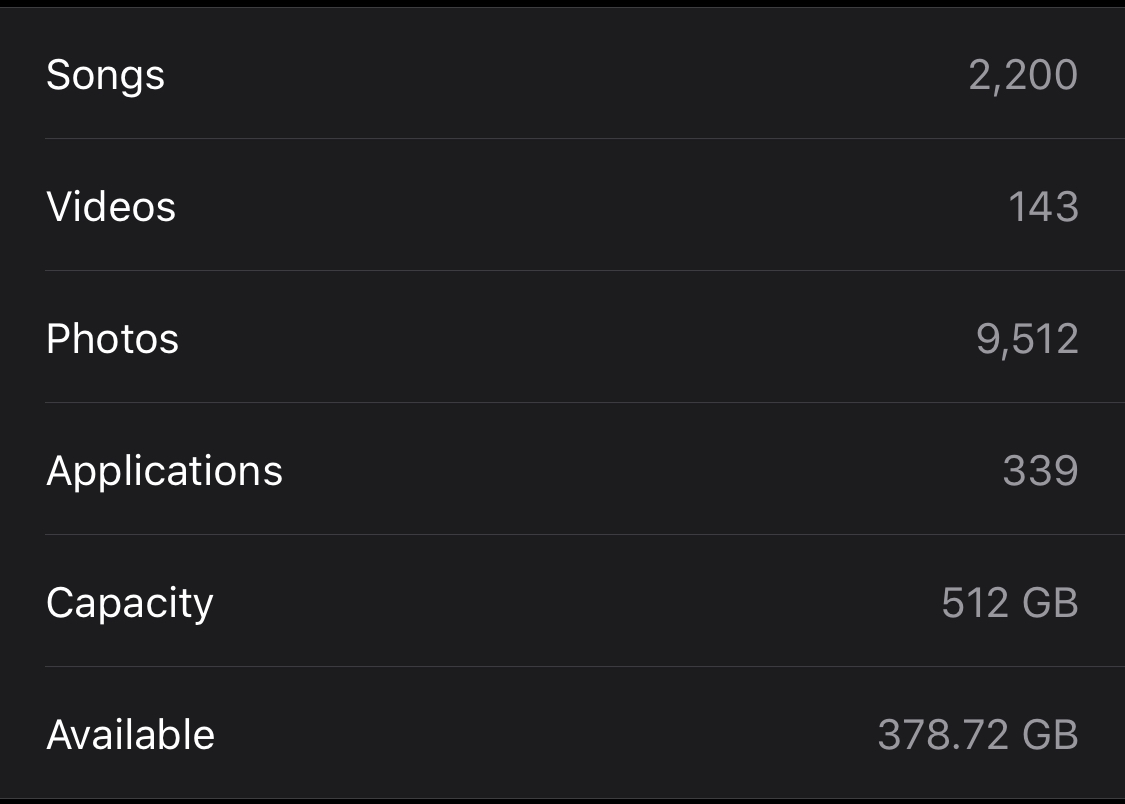Click the middle of the Capacity row
Image resolution: width=1125 pixels, height=804 pixels.
click(x=562, y=600)
